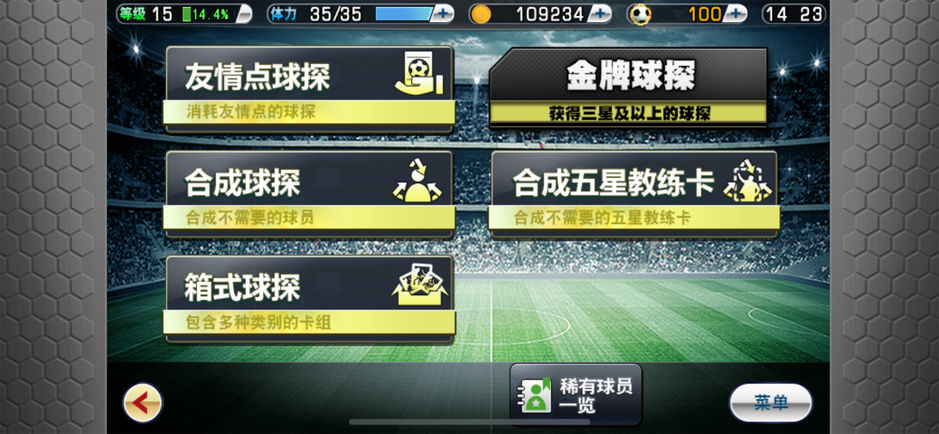Add coins with the gold plus button
939x434 pixels.
coord(600,14)
